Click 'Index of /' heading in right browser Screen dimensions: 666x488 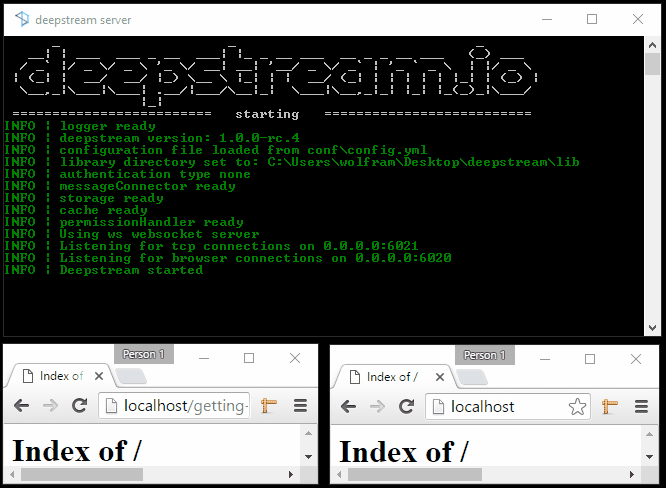[x=404, y=451]
